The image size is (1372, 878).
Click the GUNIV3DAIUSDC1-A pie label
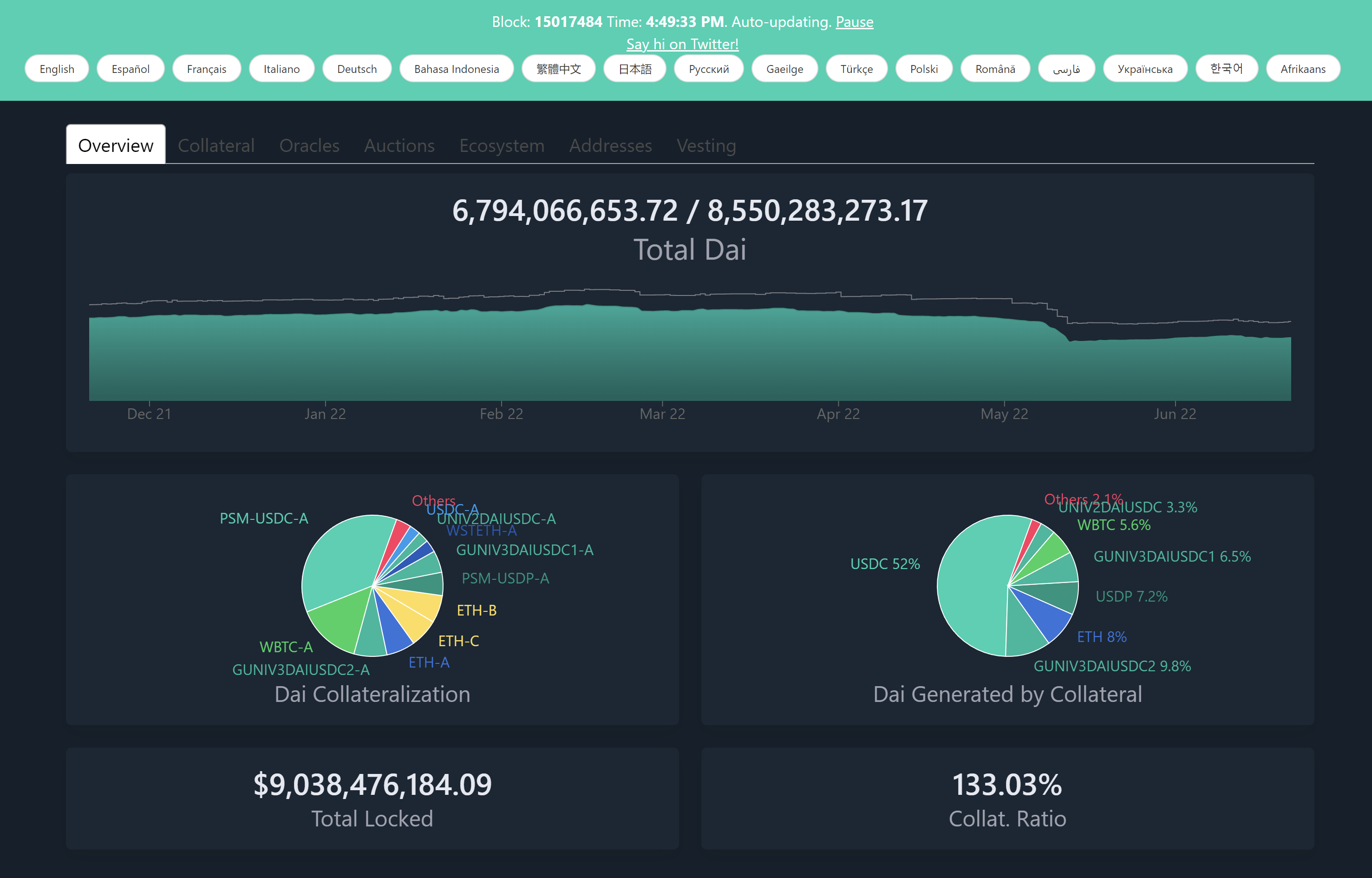click(x=524, y=550)
